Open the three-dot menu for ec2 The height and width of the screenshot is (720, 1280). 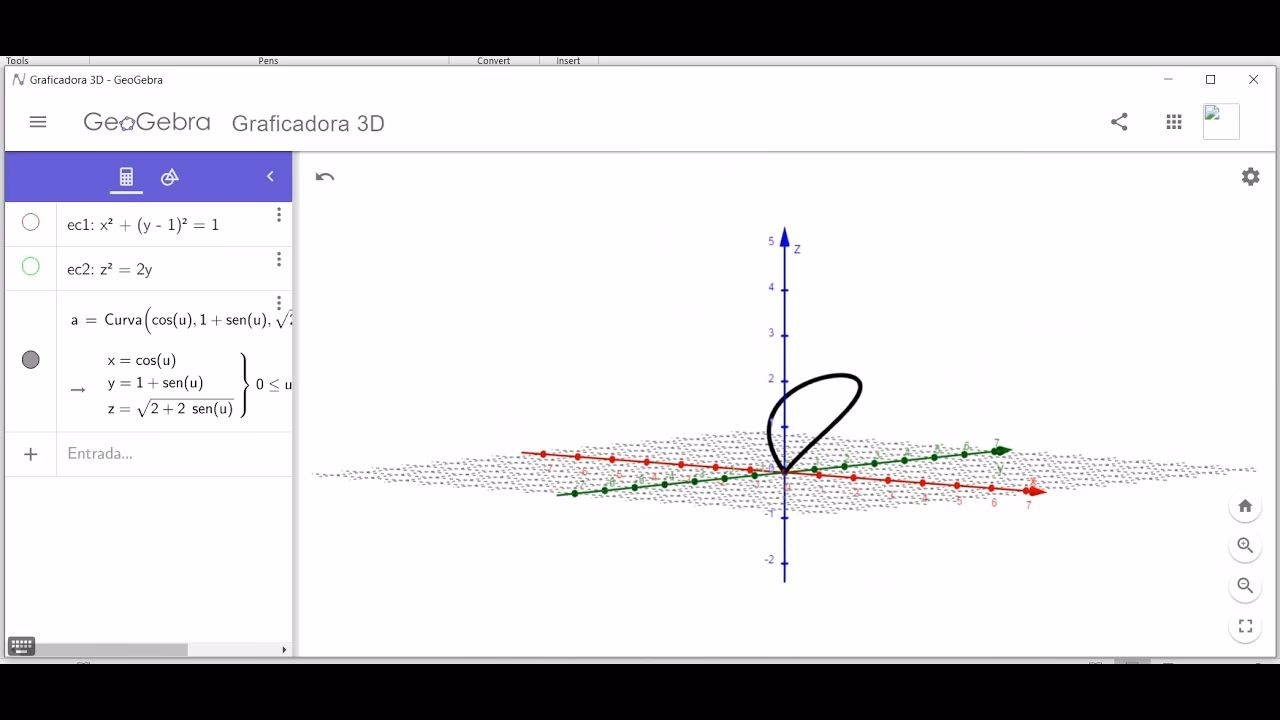[x=279, y=259]
